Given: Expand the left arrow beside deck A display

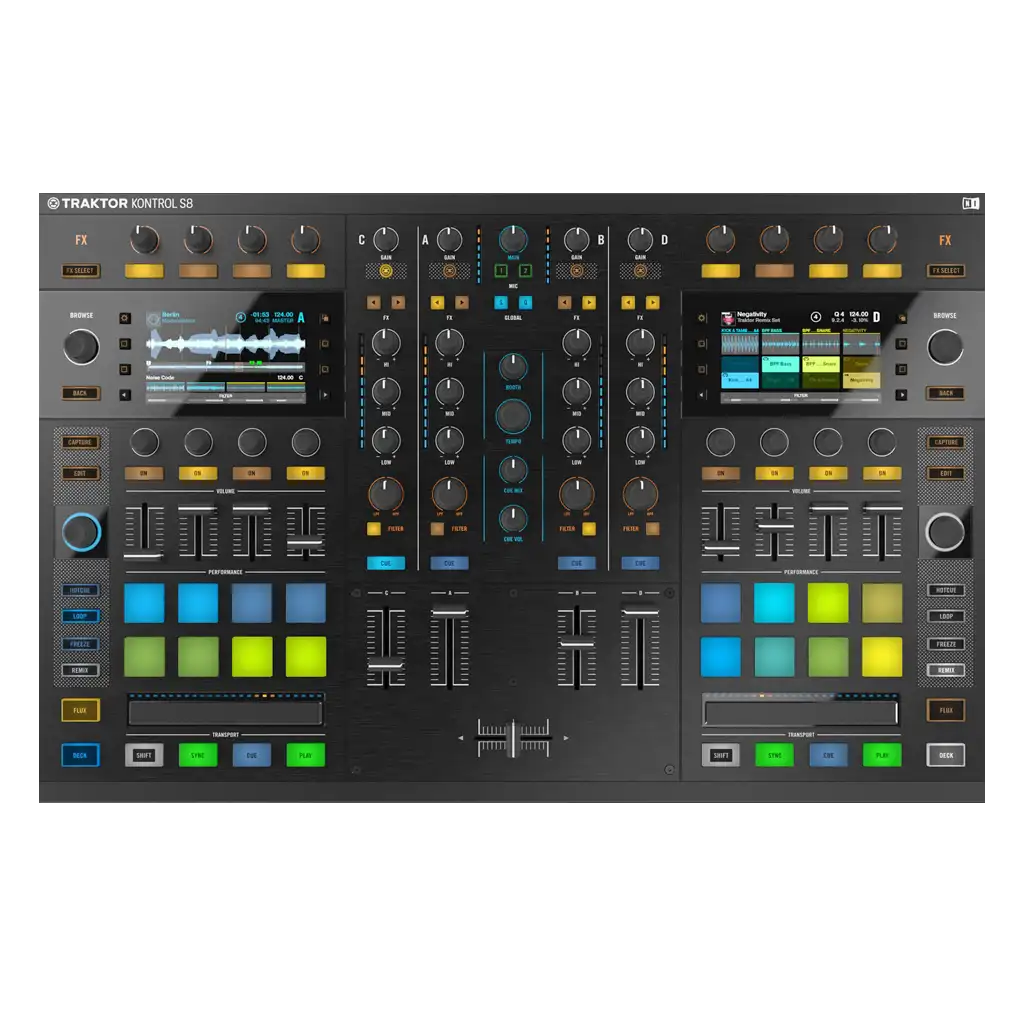Looking at the screenshot, I should click(123, 395).
